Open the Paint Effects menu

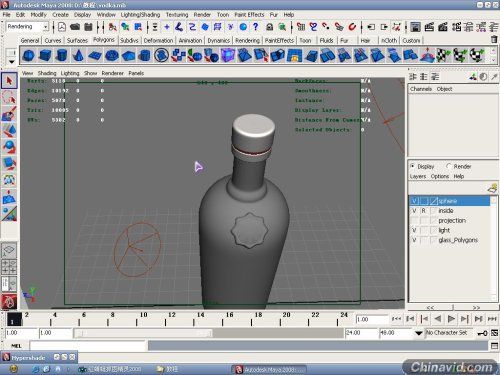point(249,15)
